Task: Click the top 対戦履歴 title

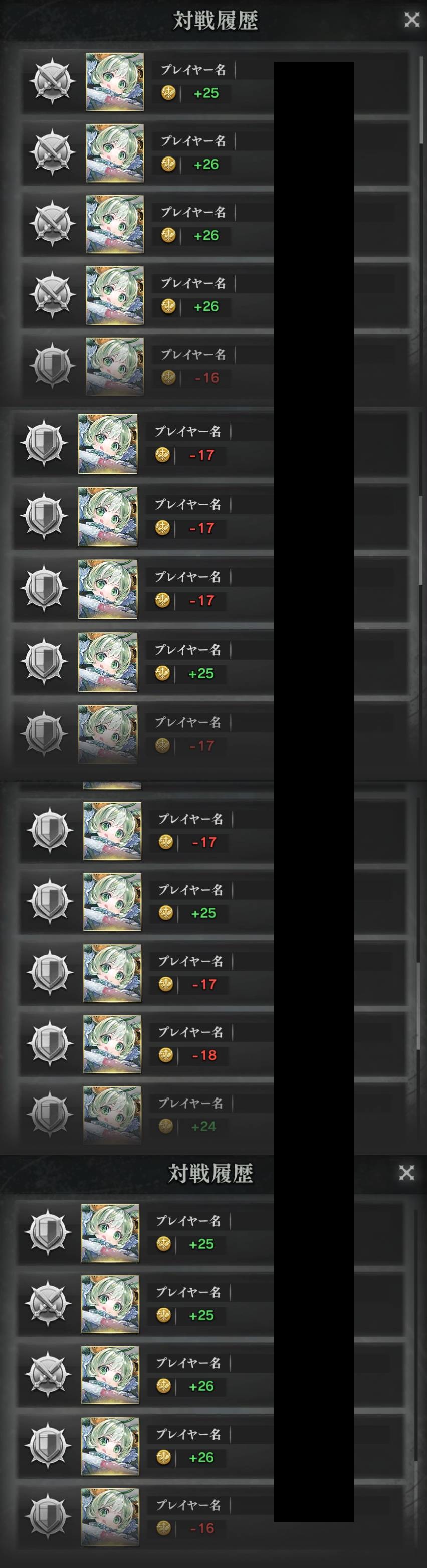Action: [x=216, y=21]
